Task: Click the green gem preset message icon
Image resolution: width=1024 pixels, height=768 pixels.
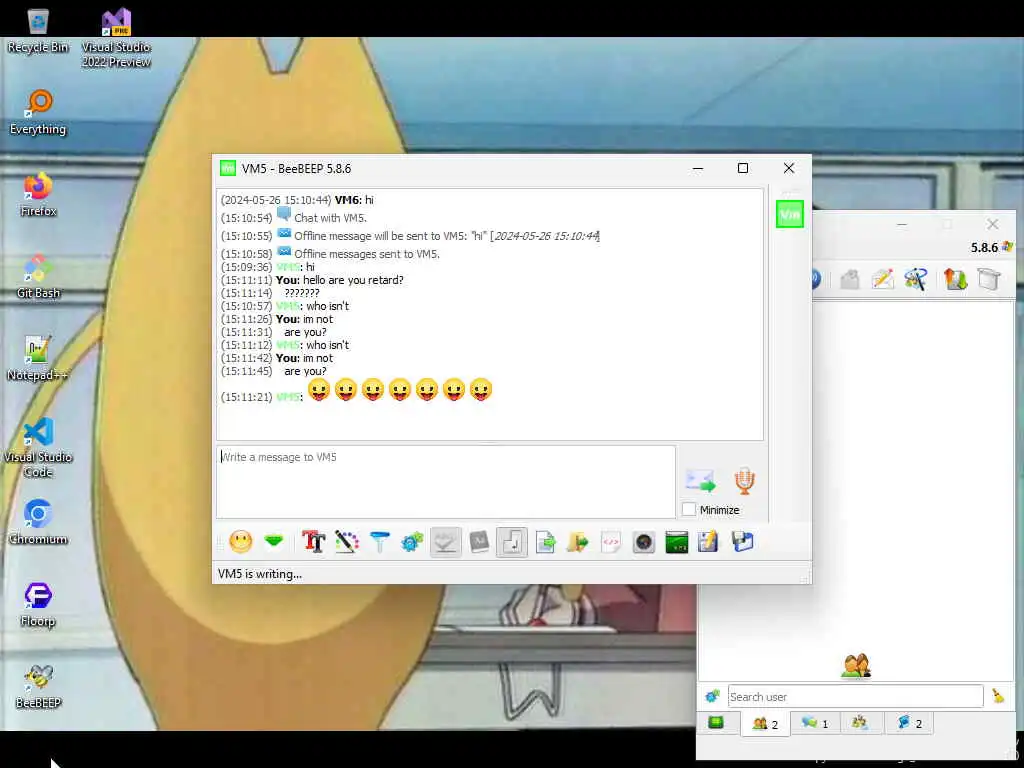Action: (274, 541)
